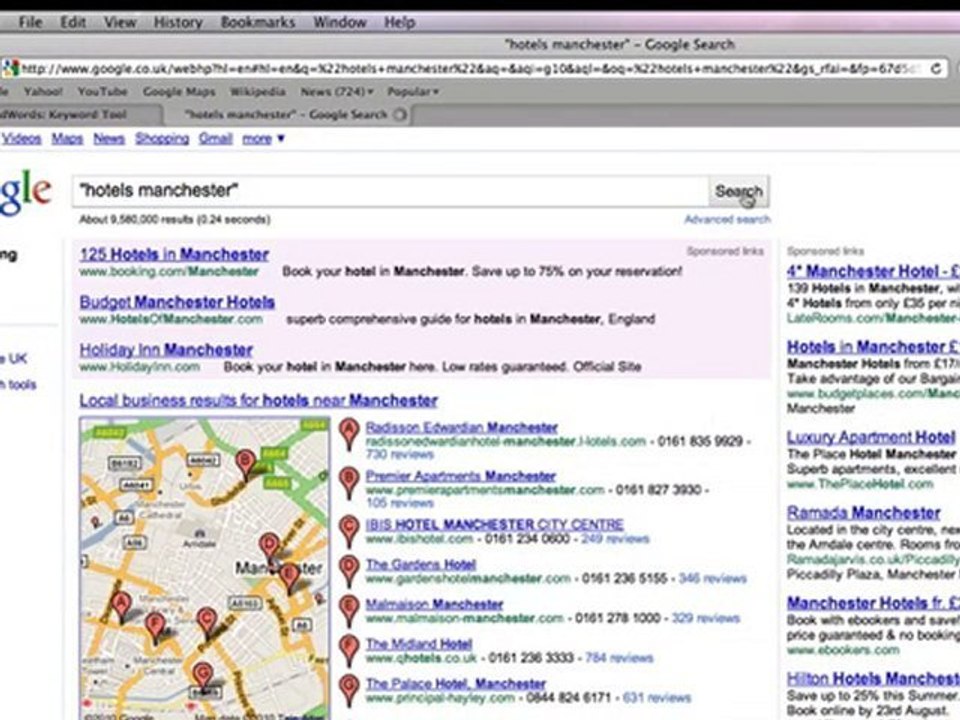The height and width of the screenshot is (720, 960).
Task: Open the Advanced search link
Action: [x=727, y=219]
